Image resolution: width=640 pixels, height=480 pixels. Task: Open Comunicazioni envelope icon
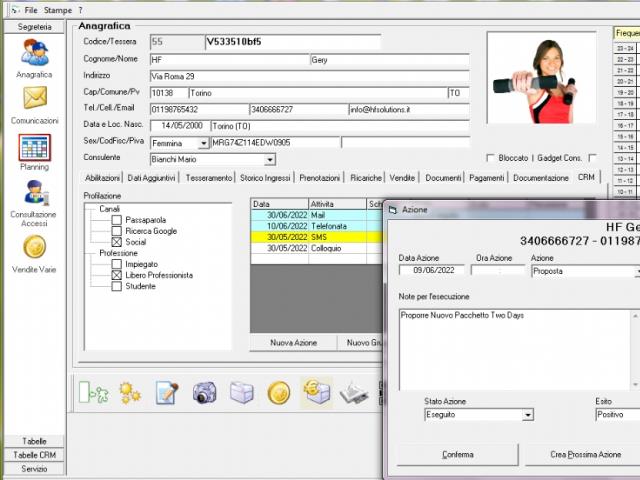(34, 99)
